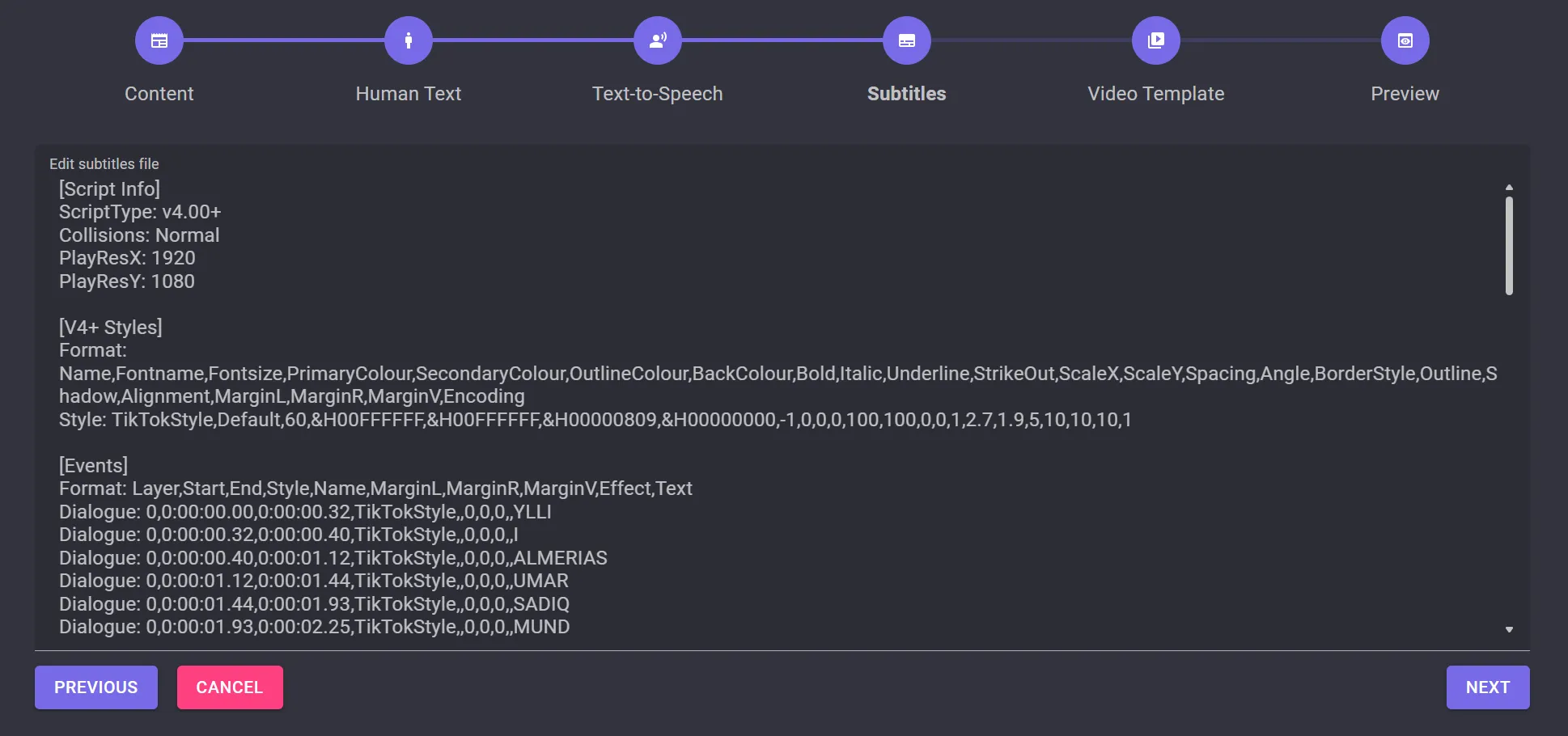The image size is (1568, 736).
Task: Go to the Content step label
Action: pos(159,94)
